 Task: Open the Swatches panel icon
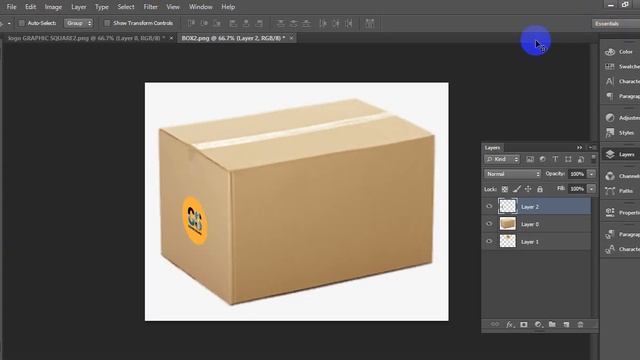[610, 67]
